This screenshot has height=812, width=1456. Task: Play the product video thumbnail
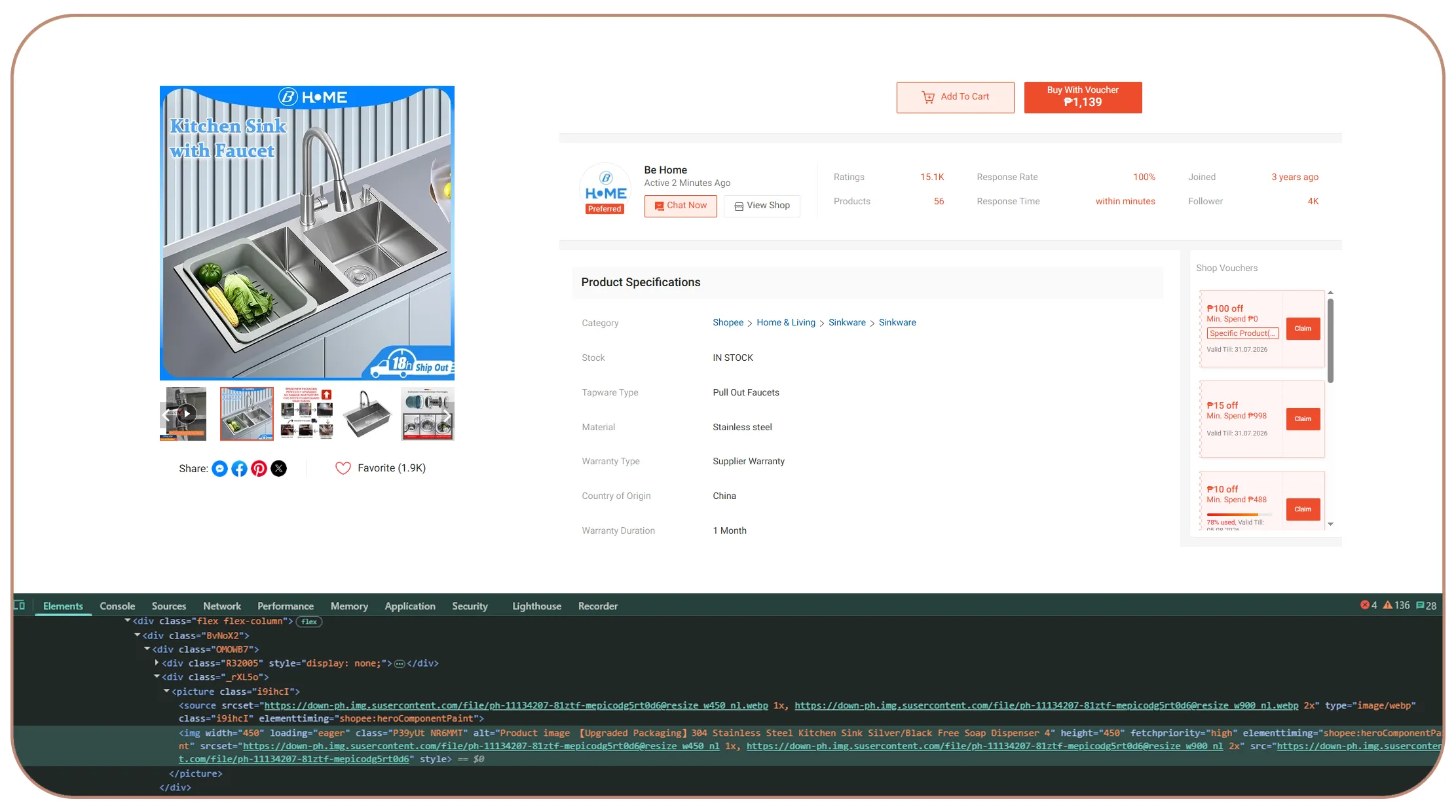click(x=186, y=414)
